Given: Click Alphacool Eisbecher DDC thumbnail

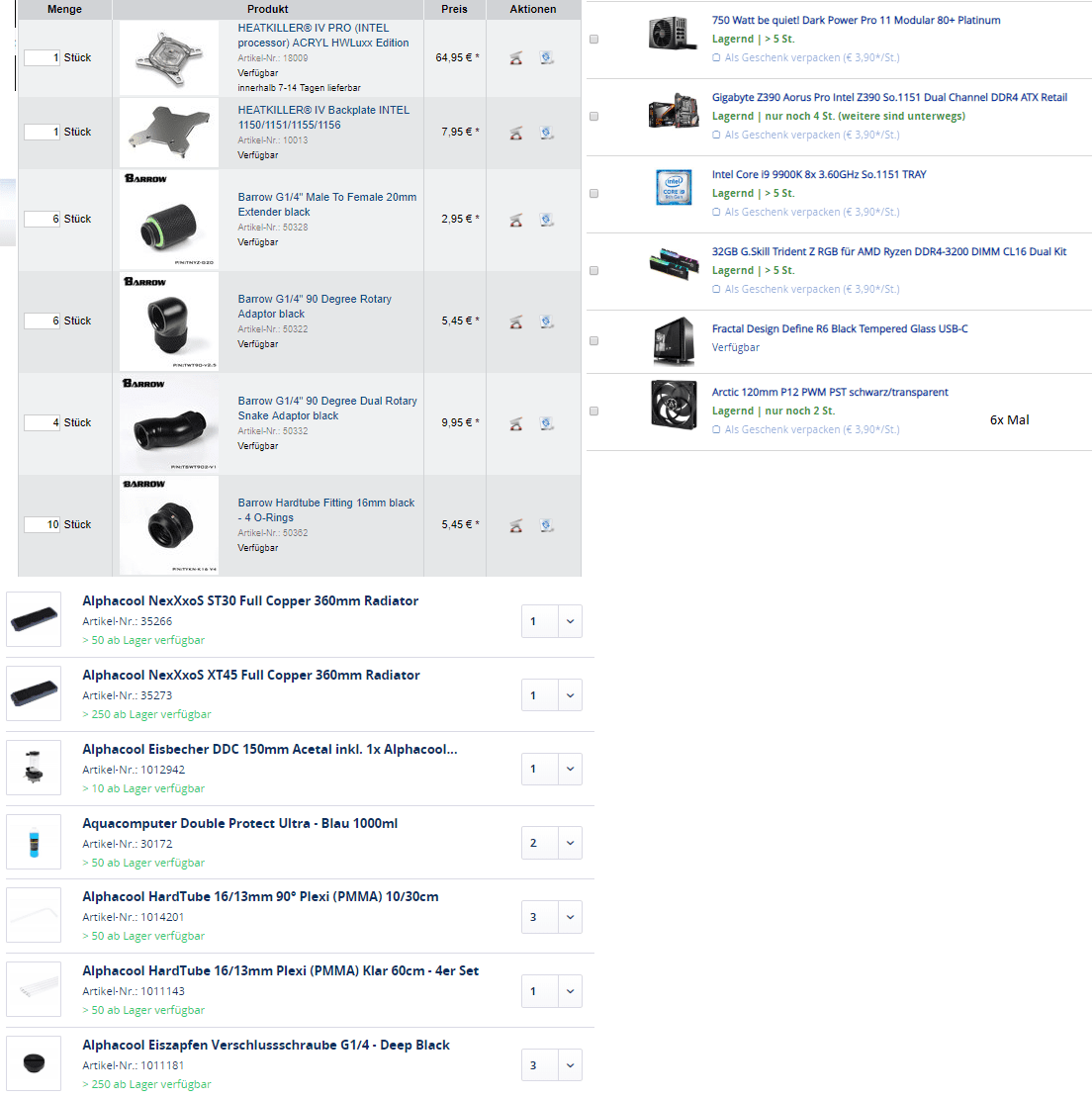Looking at the screenshot, I should (x=34, y=768).
